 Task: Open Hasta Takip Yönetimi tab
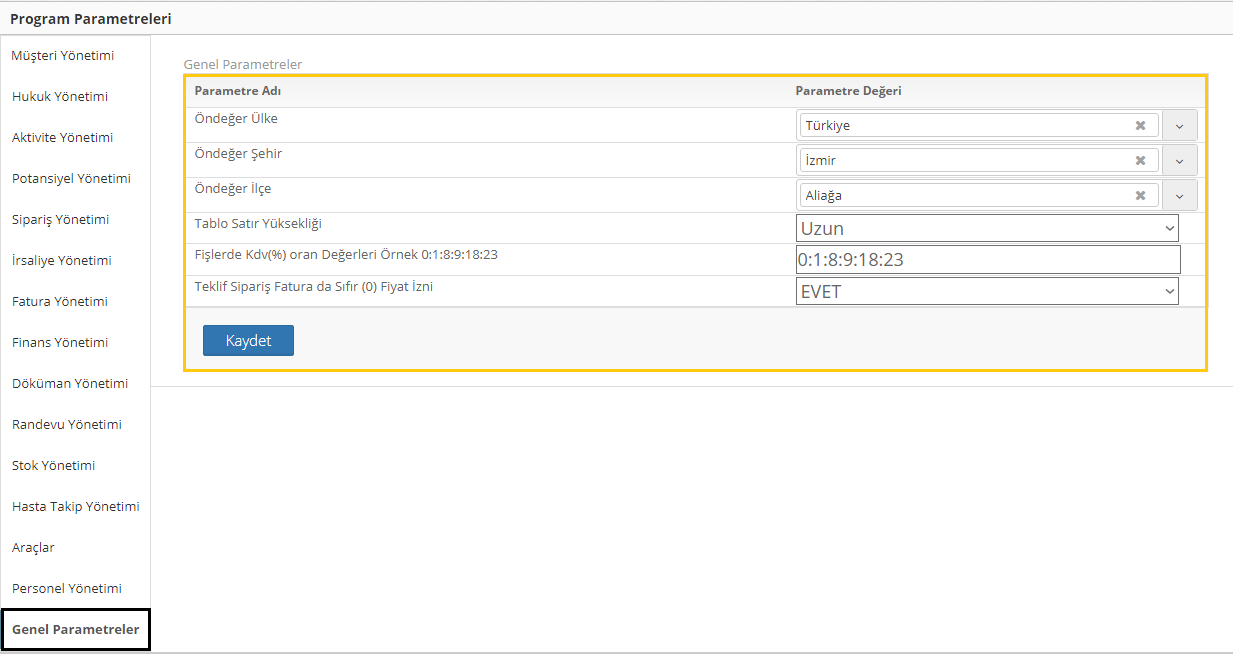point(76,507)
